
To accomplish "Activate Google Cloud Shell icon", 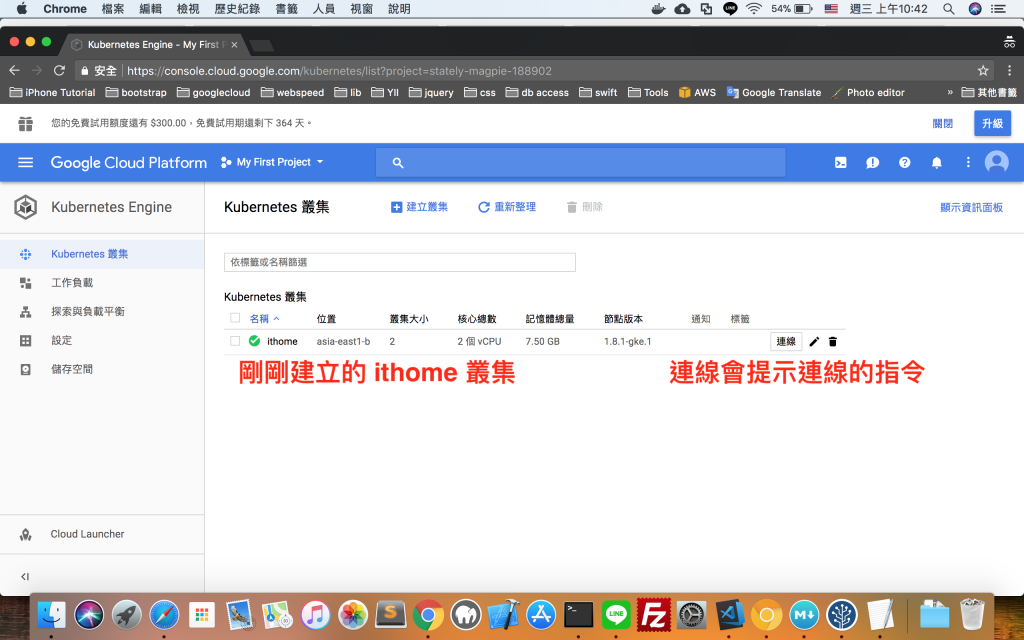I will [x=840, y=163].
